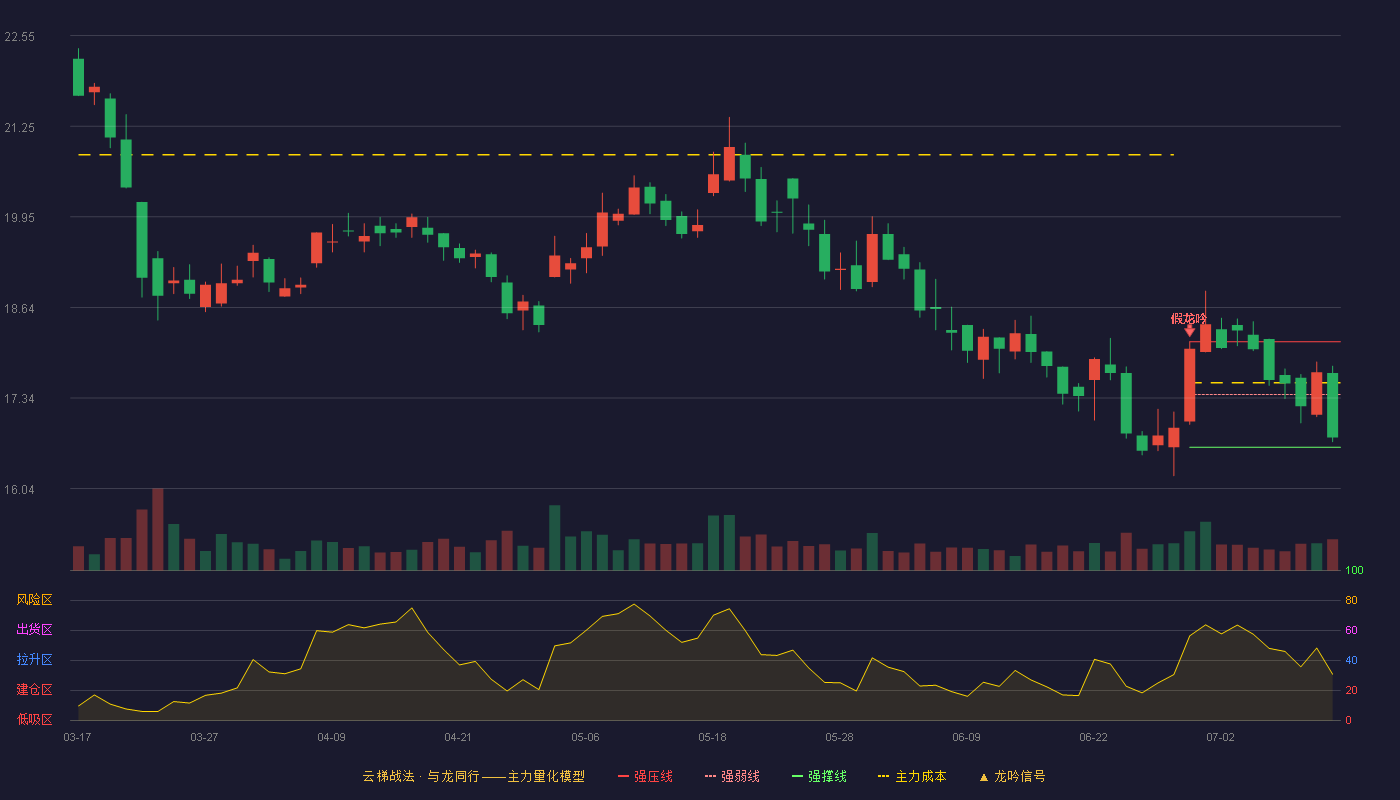Click the 22.55 price axis label
Screen dimensions: 1400x800
(x=19, y=37)
